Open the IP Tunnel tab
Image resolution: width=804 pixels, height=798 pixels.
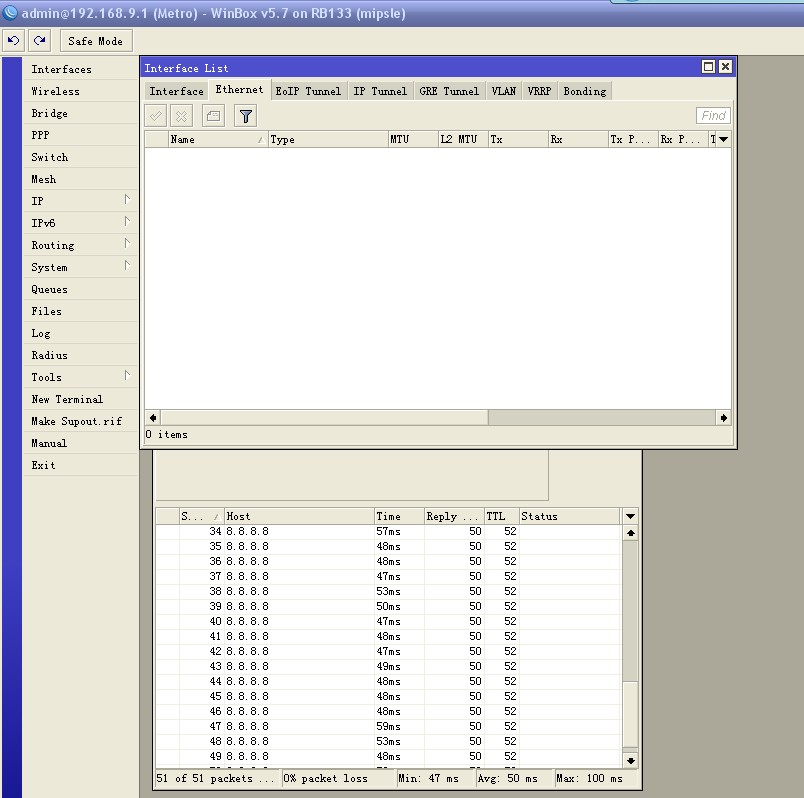[x=380, y=91]
